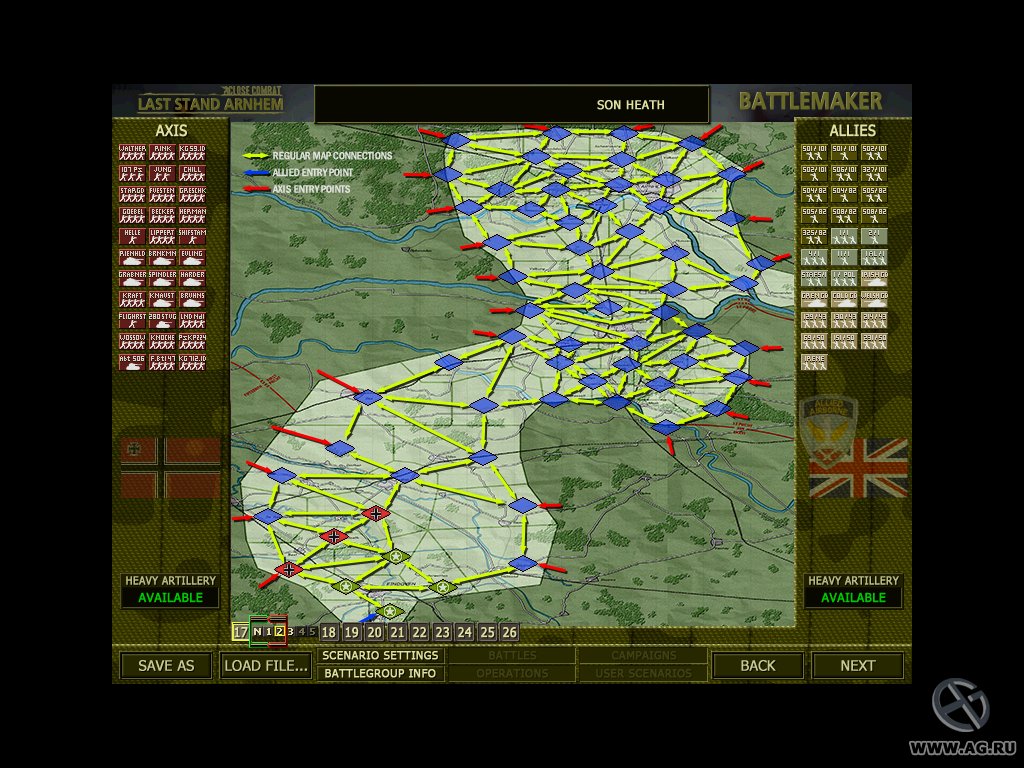Select the SPINDLER tank battlegroup
This screenshot has height=768, width=1024.
pos(162,279)
